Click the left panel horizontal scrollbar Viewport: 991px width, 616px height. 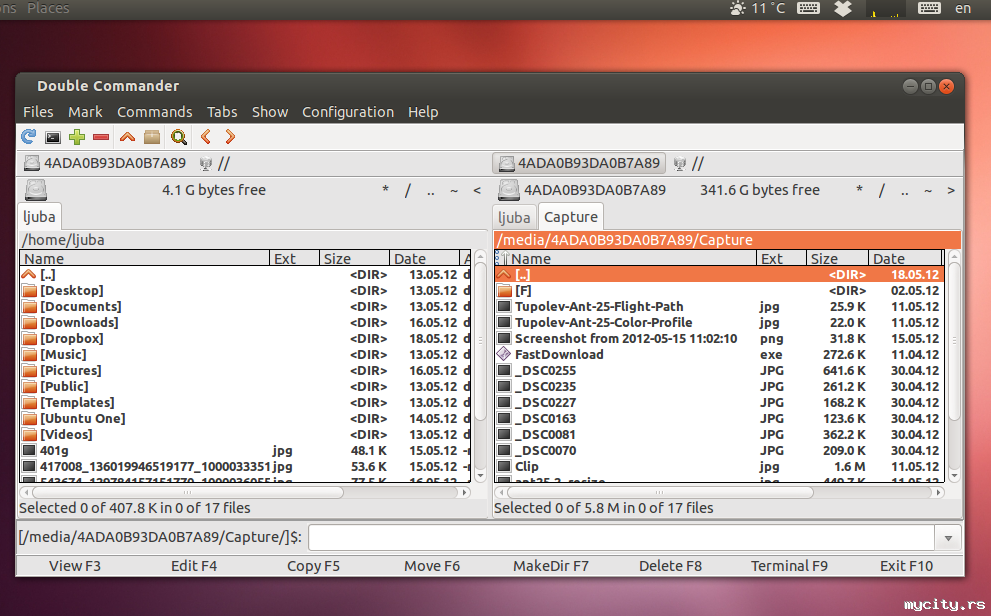pos(245,492)
